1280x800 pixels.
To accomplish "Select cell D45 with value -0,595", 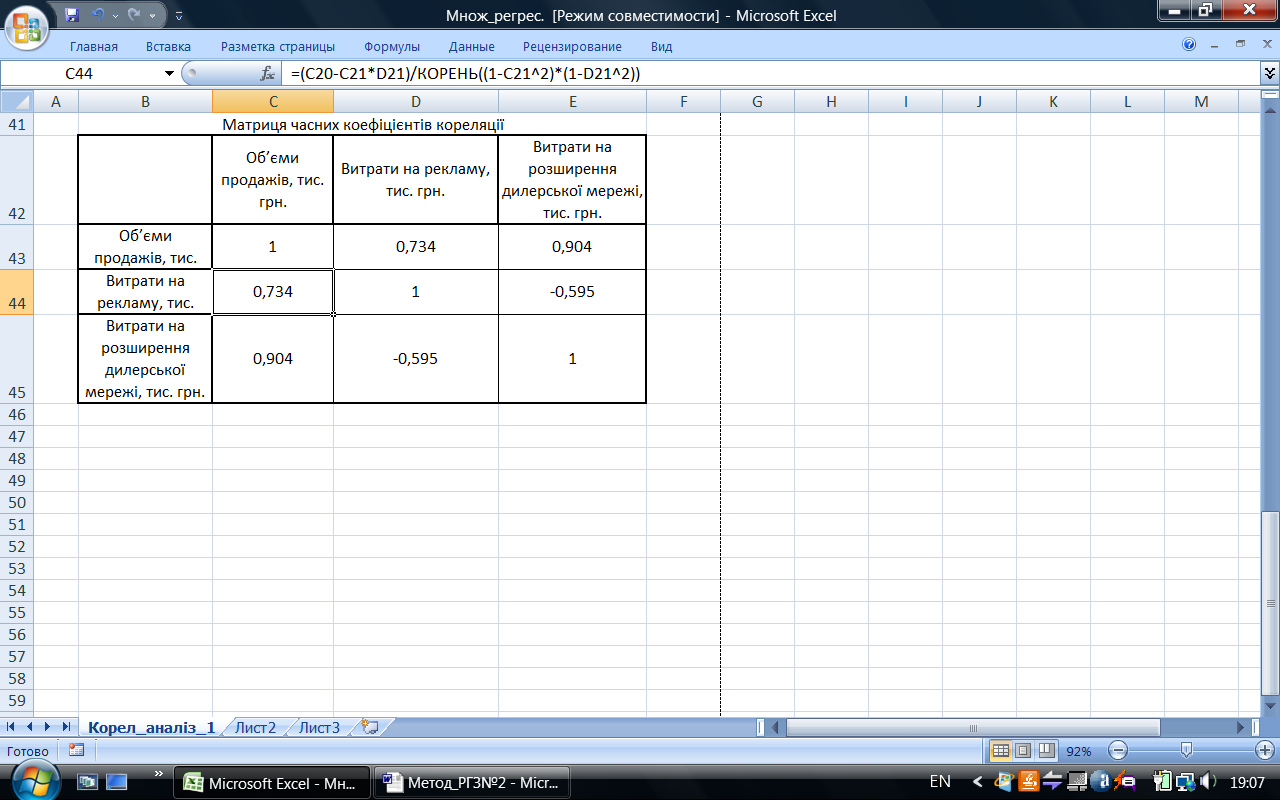I will point(415,359).
